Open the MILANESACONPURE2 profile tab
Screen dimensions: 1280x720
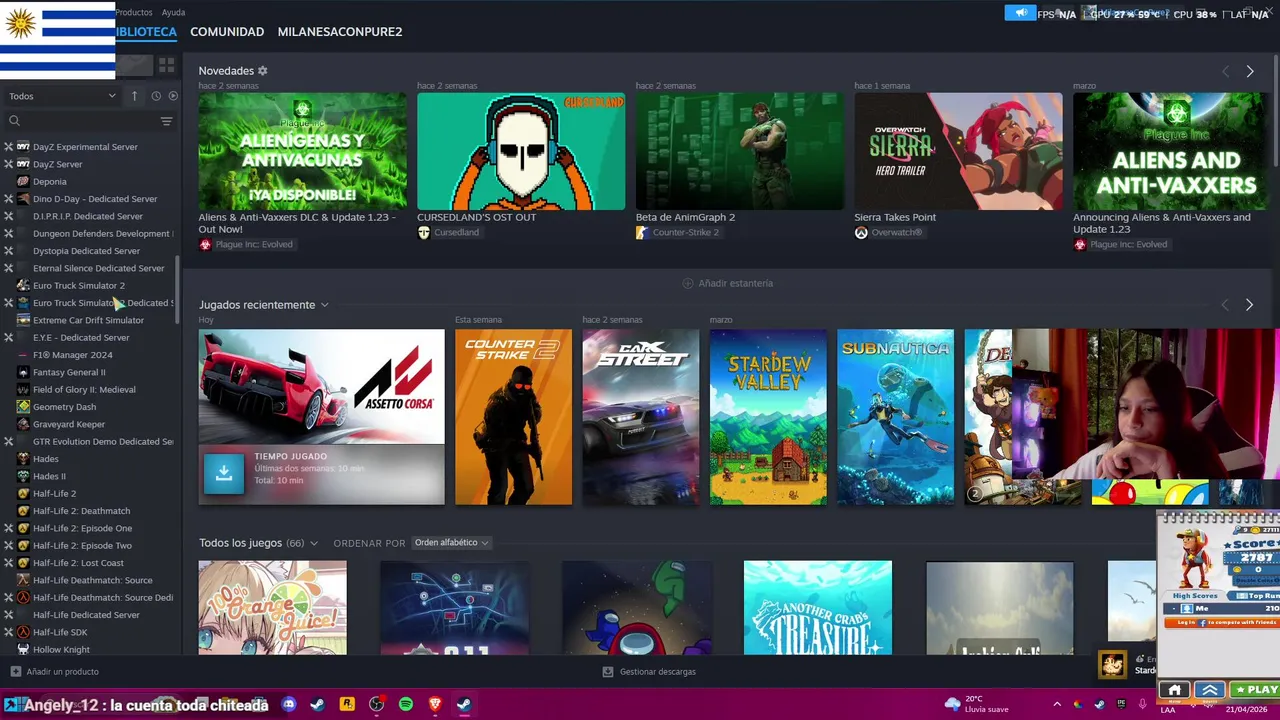click(x=340, y=32)
